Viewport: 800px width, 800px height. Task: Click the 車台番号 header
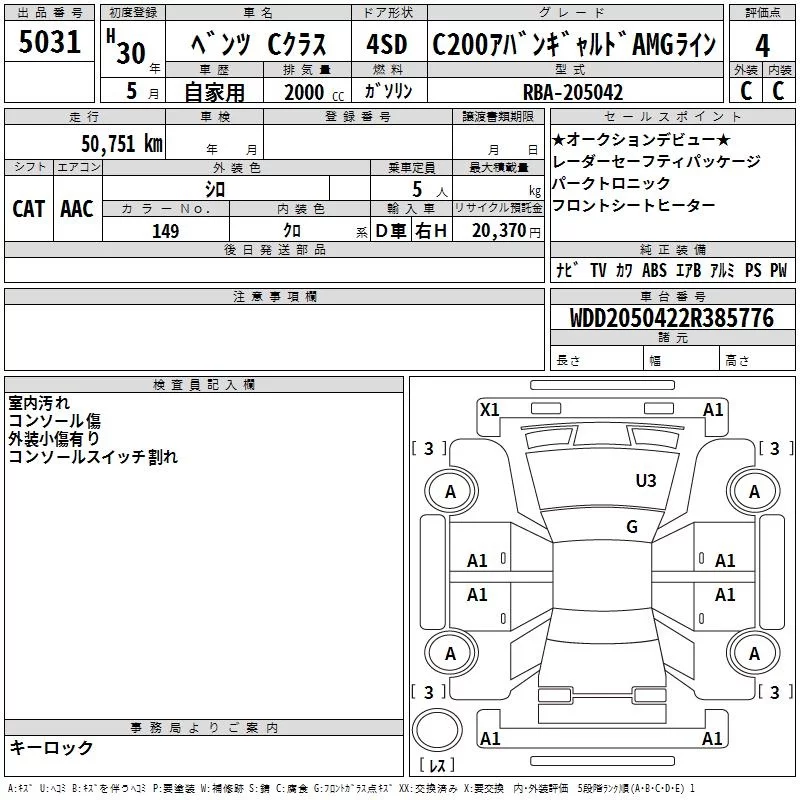(x=672, y=296)
